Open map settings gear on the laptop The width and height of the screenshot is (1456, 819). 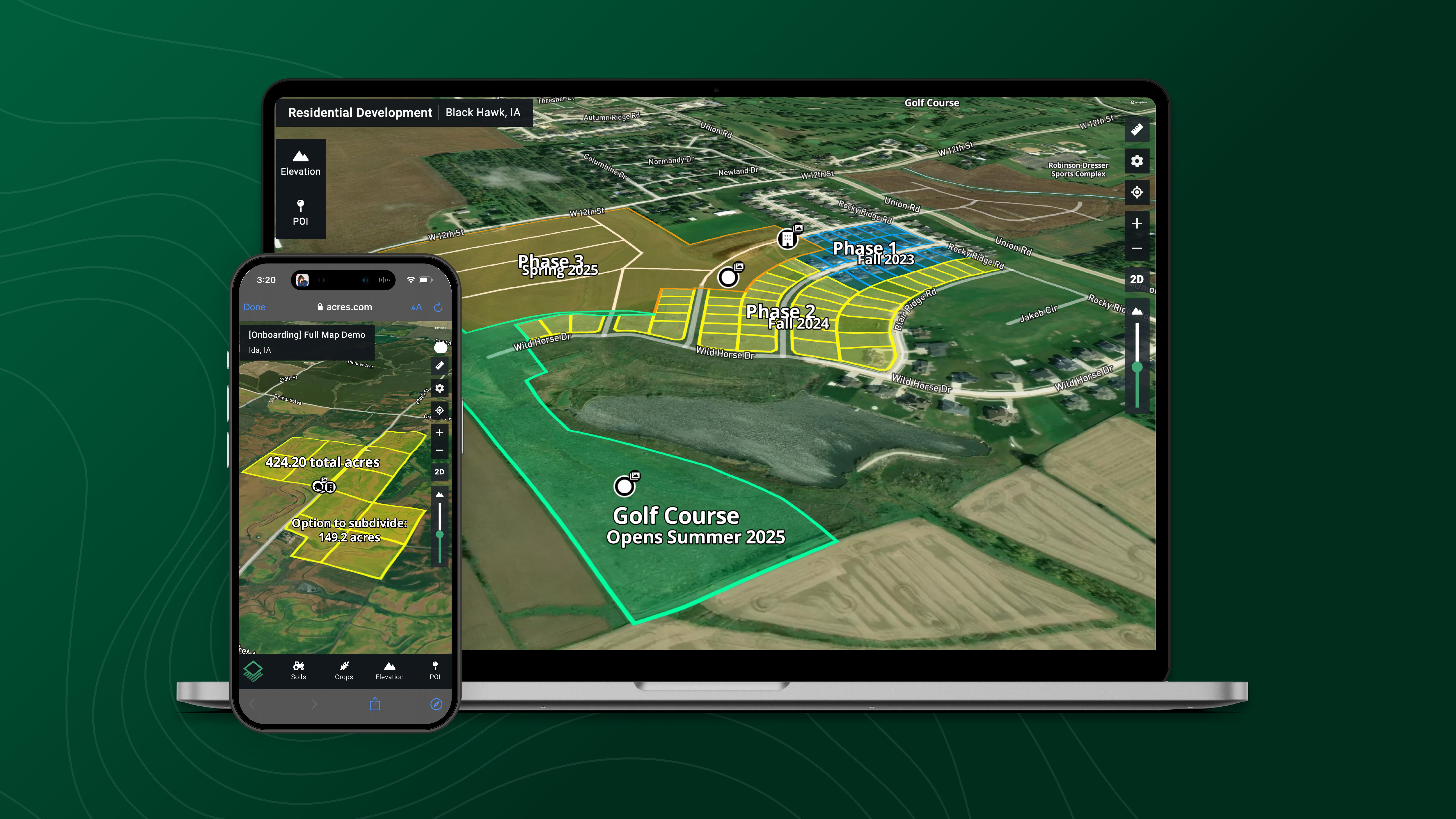(x=1137, y=161)
